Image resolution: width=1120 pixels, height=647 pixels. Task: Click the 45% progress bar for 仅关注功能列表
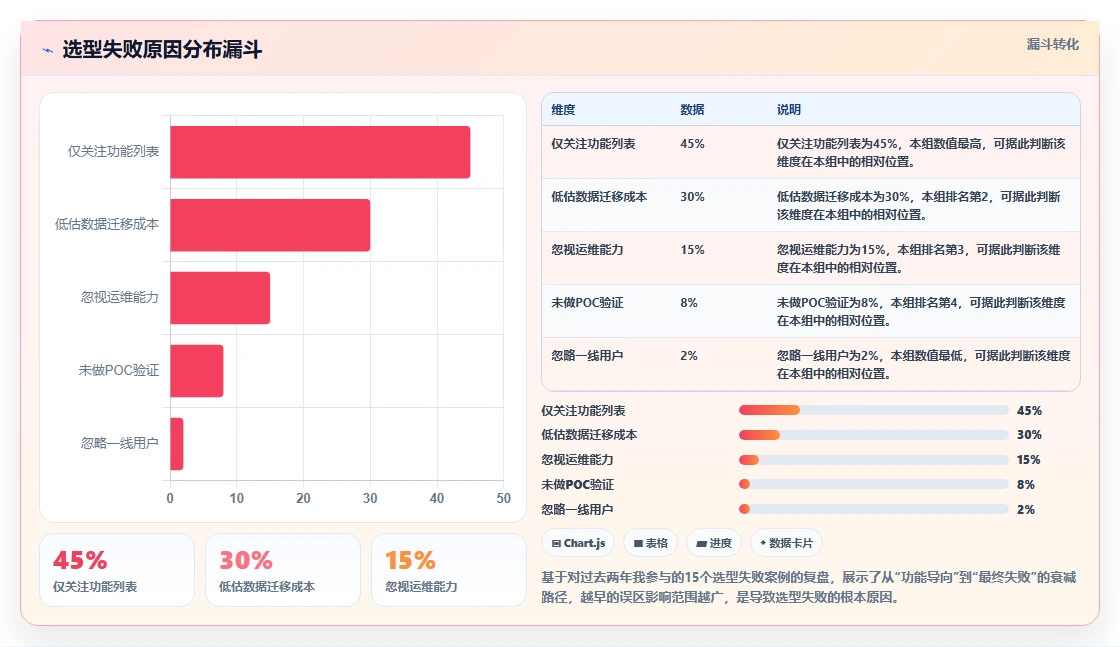pos(873,410)
